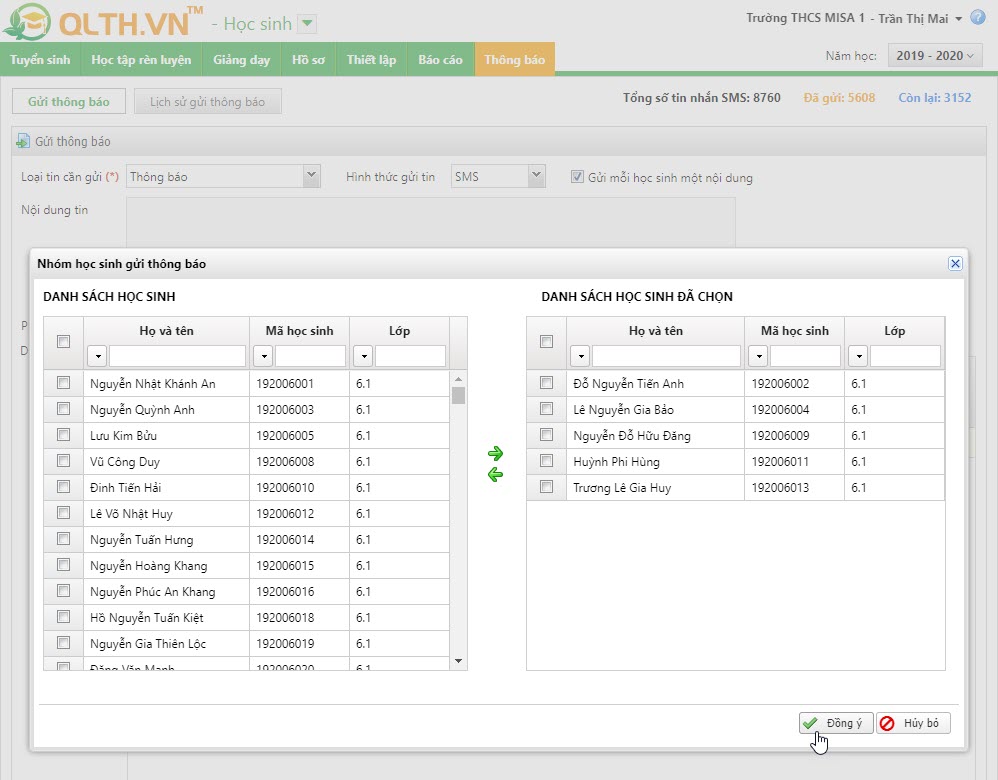Image resolution: width=998 pixels, height=780 pixels.
Task: Focus selected list Họ và tên filter field
Action: 666,356
